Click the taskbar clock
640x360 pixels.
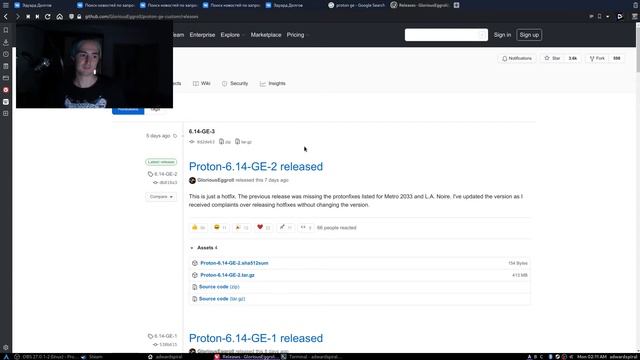click(591, 357)
